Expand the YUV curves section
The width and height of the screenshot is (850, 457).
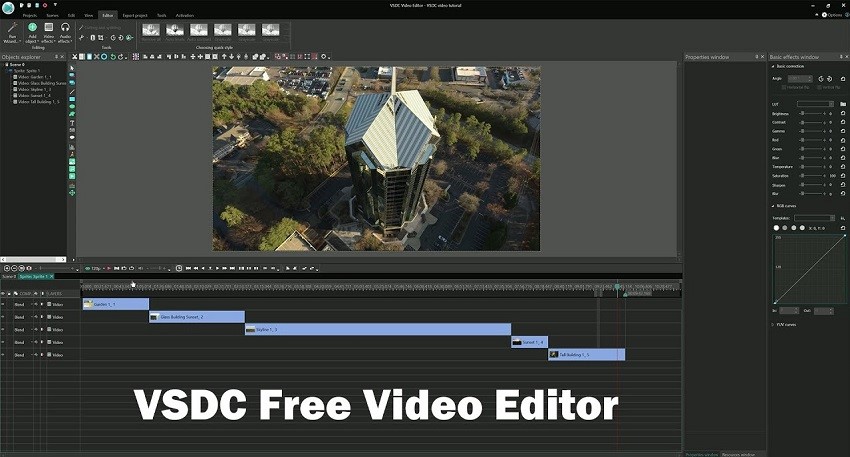pyautogui.click(x=773, y=325)
